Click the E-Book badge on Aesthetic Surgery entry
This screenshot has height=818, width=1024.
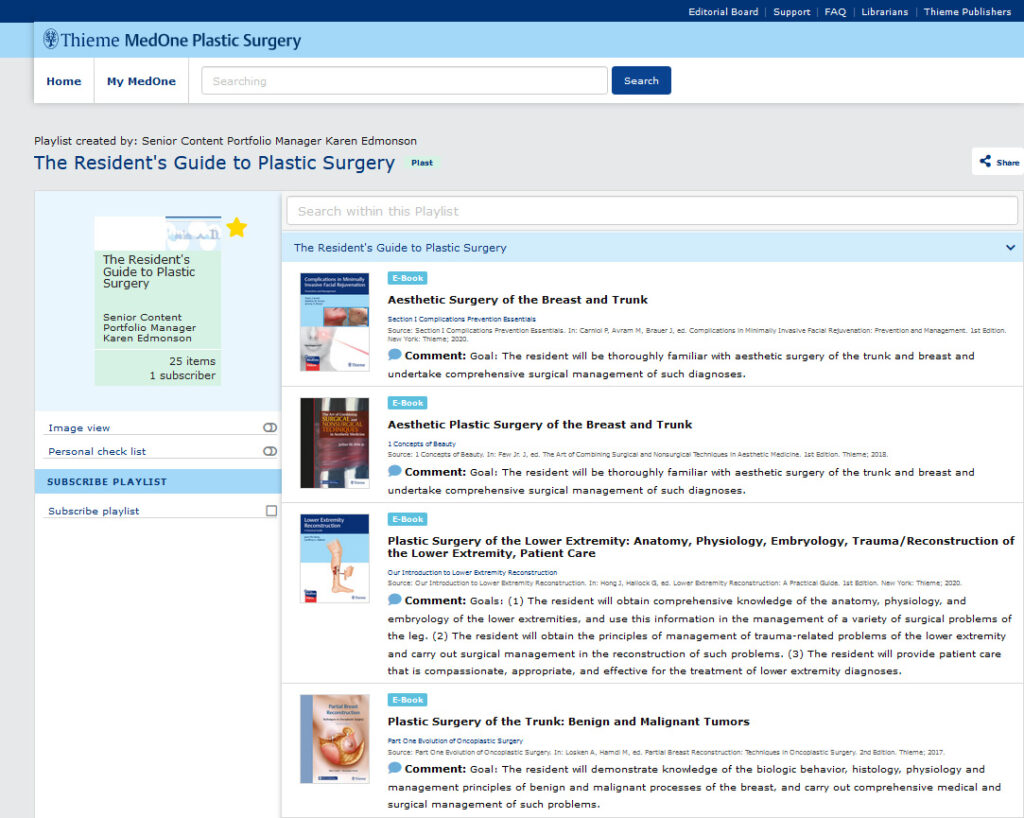407,278
